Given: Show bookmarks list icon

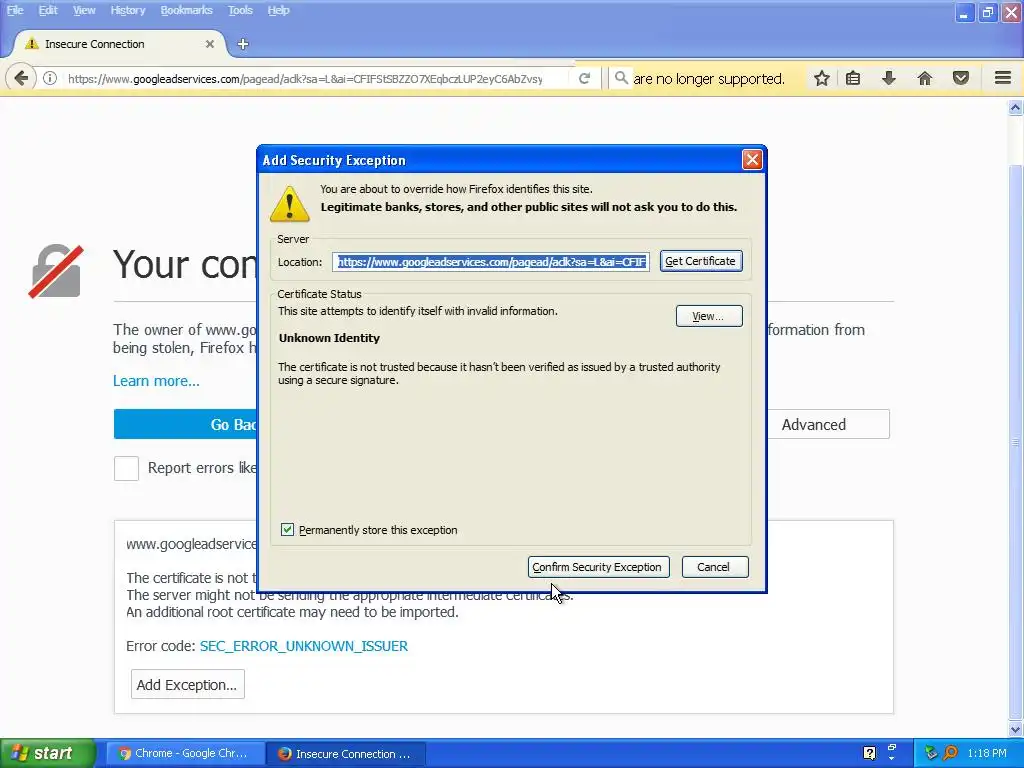Looking at the screenshot, I should [x=853, y=78].
